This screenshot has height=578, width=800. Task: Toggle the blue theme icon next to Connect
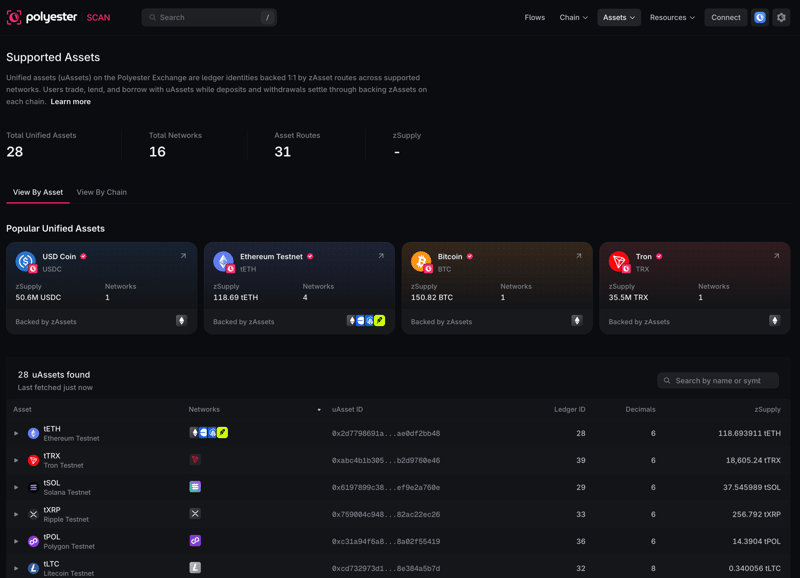coord(760,17)
